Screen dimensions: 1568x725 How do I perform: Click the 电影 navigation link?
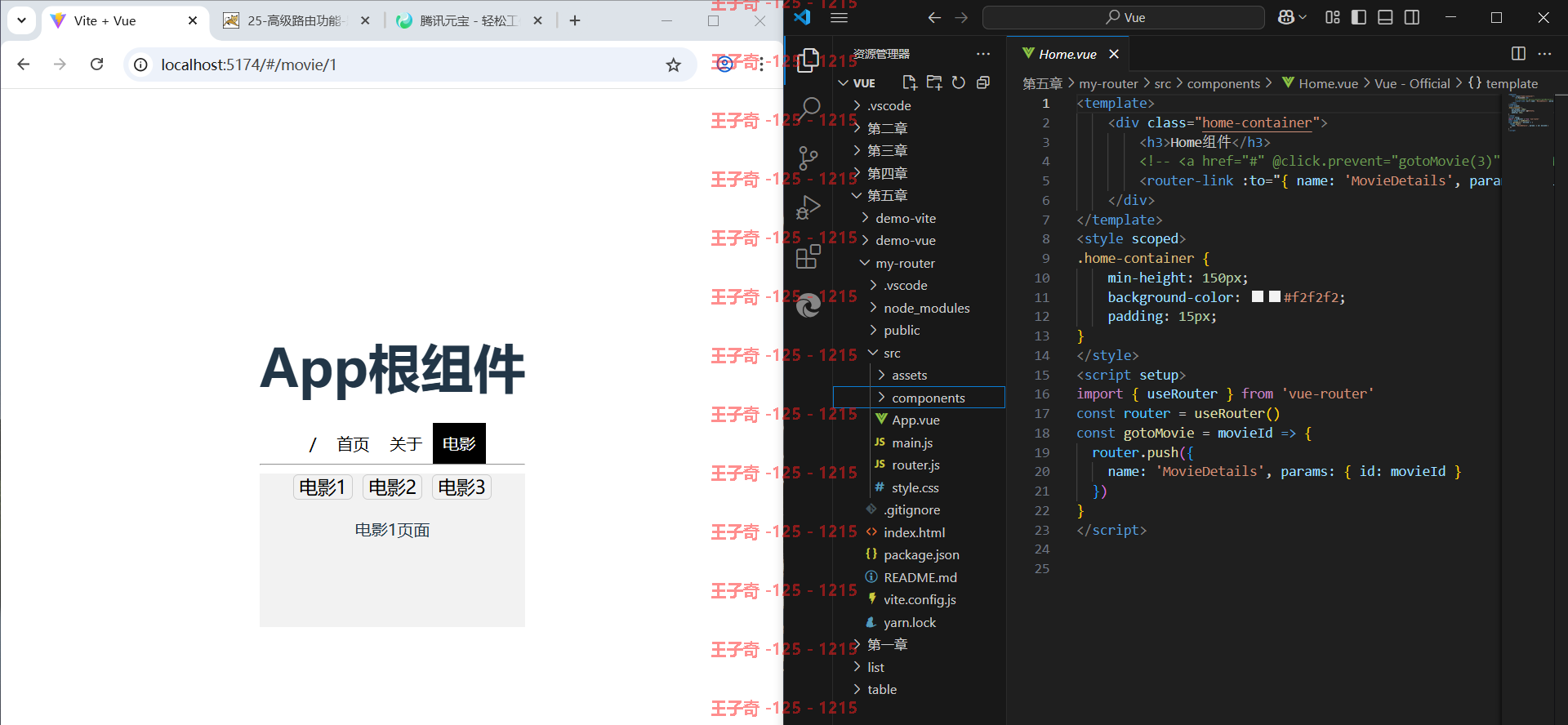pos(459,443)
